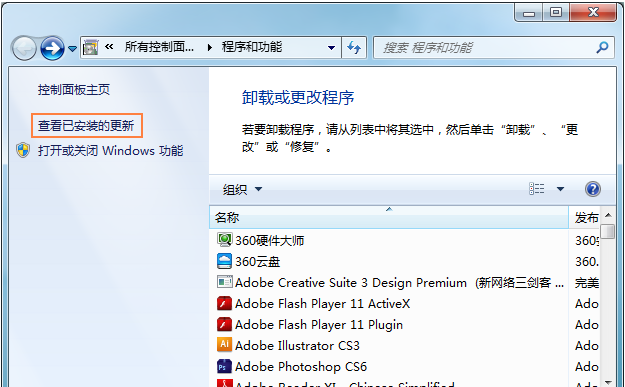625x387 pixels.
Task: Select Adobe Illustrator CS3 text
Action: pyautogui.click(x=297, y=346)
